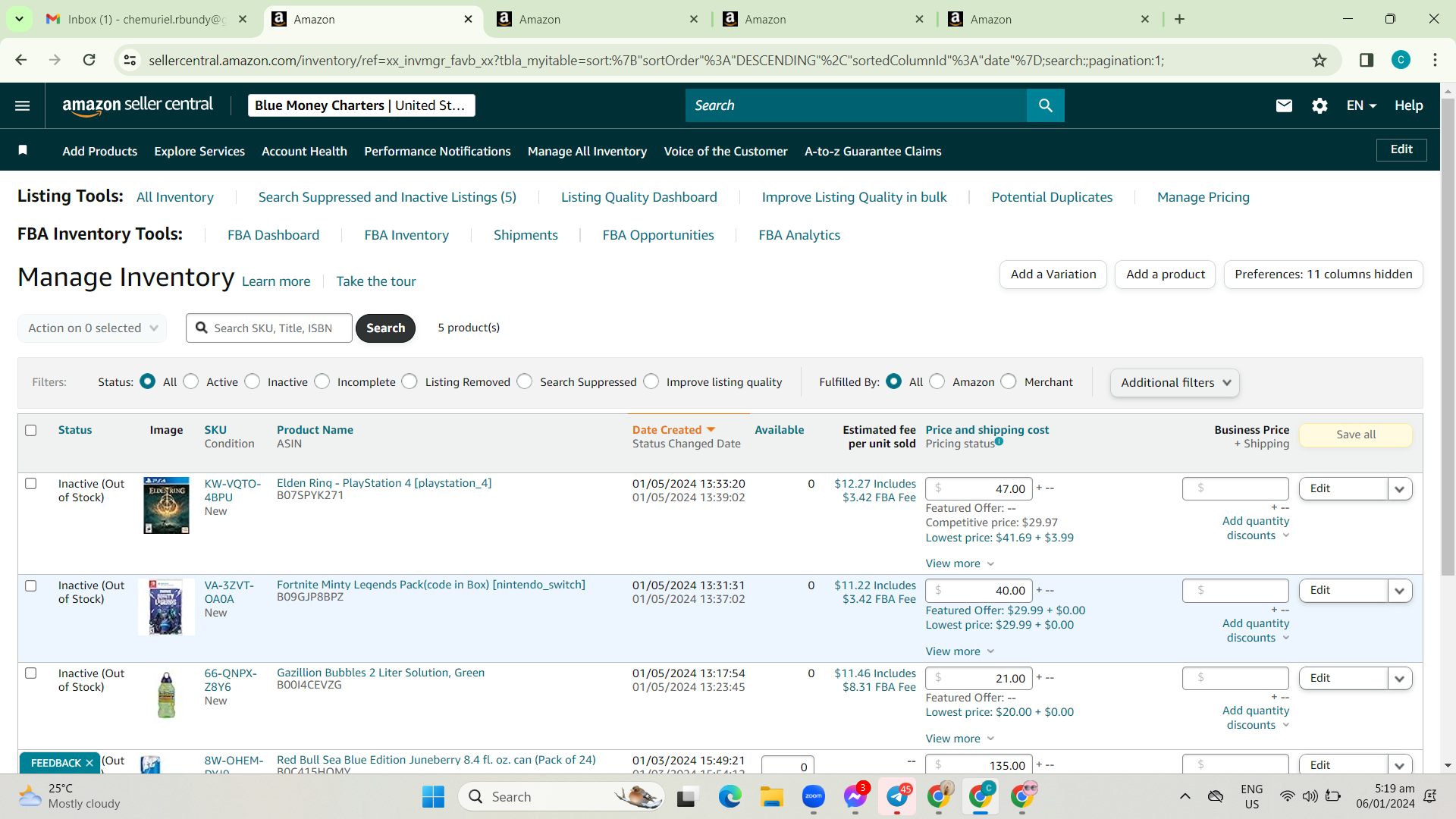
Task: Select the Incomplete status radio button
Action: [x=322, y=381]
